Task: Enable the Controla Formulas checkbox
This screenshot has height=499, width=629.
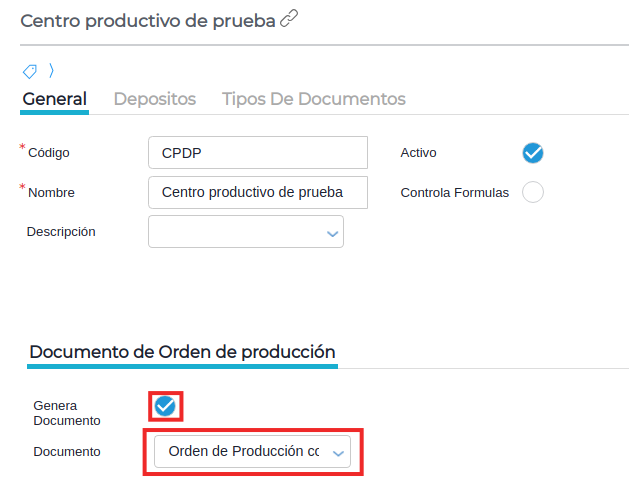Action: [x=533, y=192]
